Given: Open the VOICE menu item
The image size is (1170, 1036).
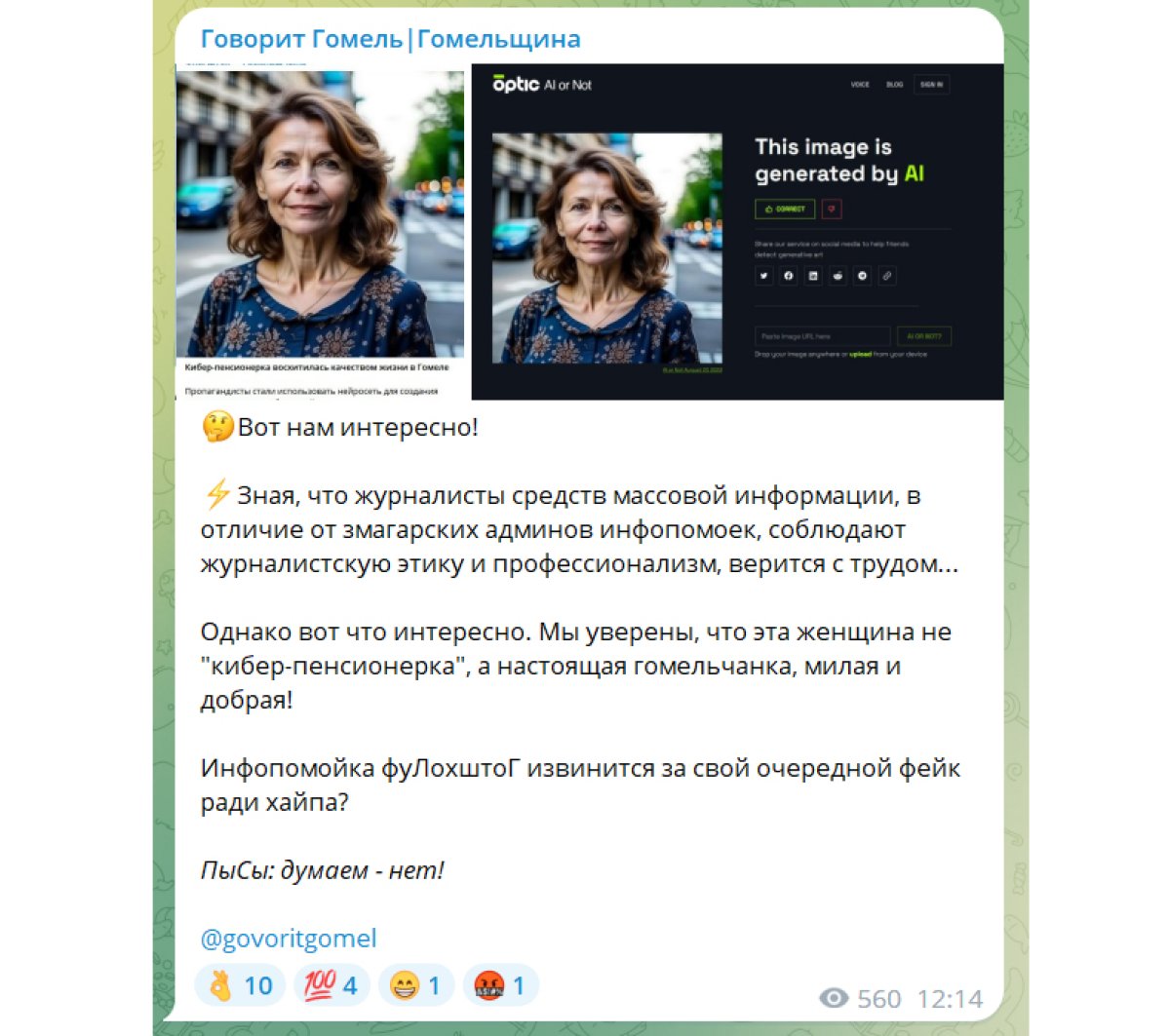Looking at the screenshot, I should (860, 85).
